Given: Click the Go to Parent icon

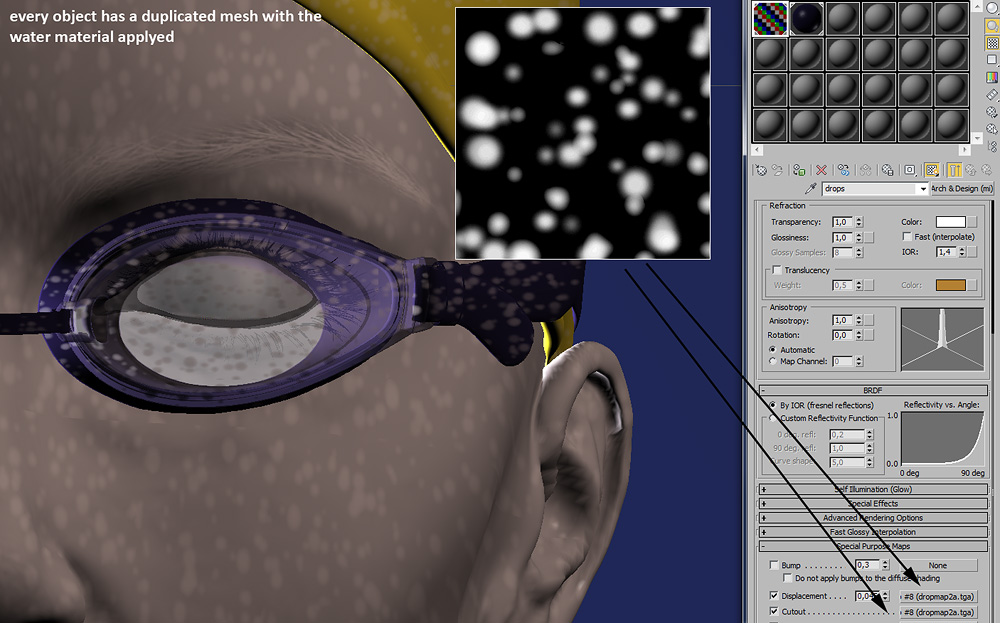Looking at the screenshot, I should pos(971,170).
